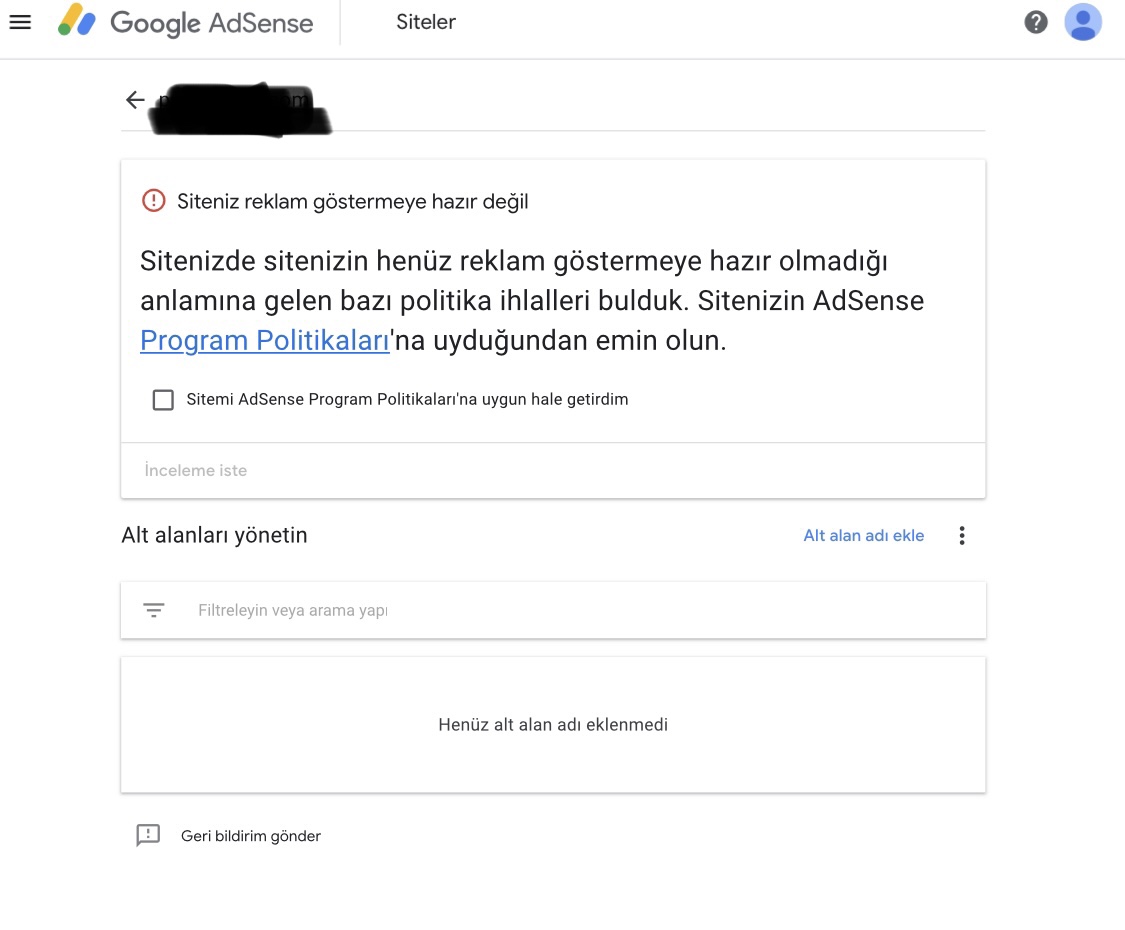Open the three-dot subdomain options menu
This screenshot has height=930, width=1125.
[961, 535]
